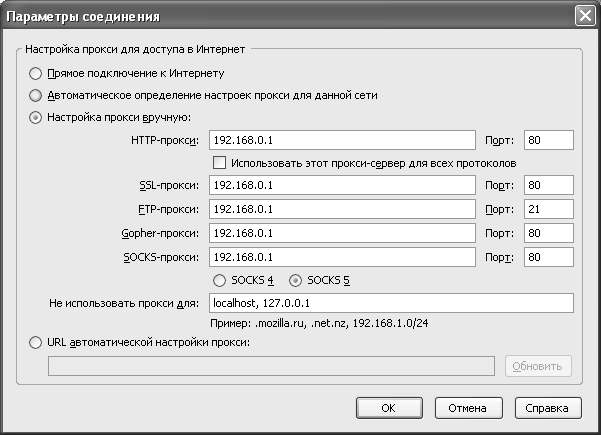Click the SOCKS proxy address field

coord(341,257)
